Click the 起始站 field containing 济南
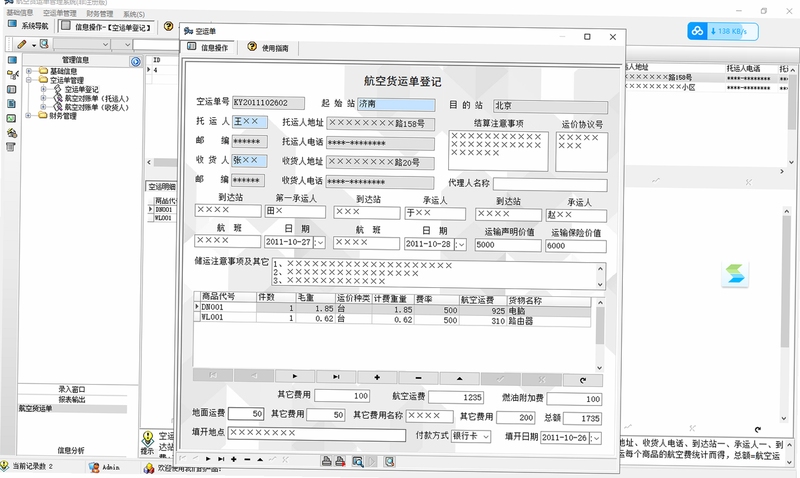The width and height of the screenshot is (800, 478). pos(396,104)
